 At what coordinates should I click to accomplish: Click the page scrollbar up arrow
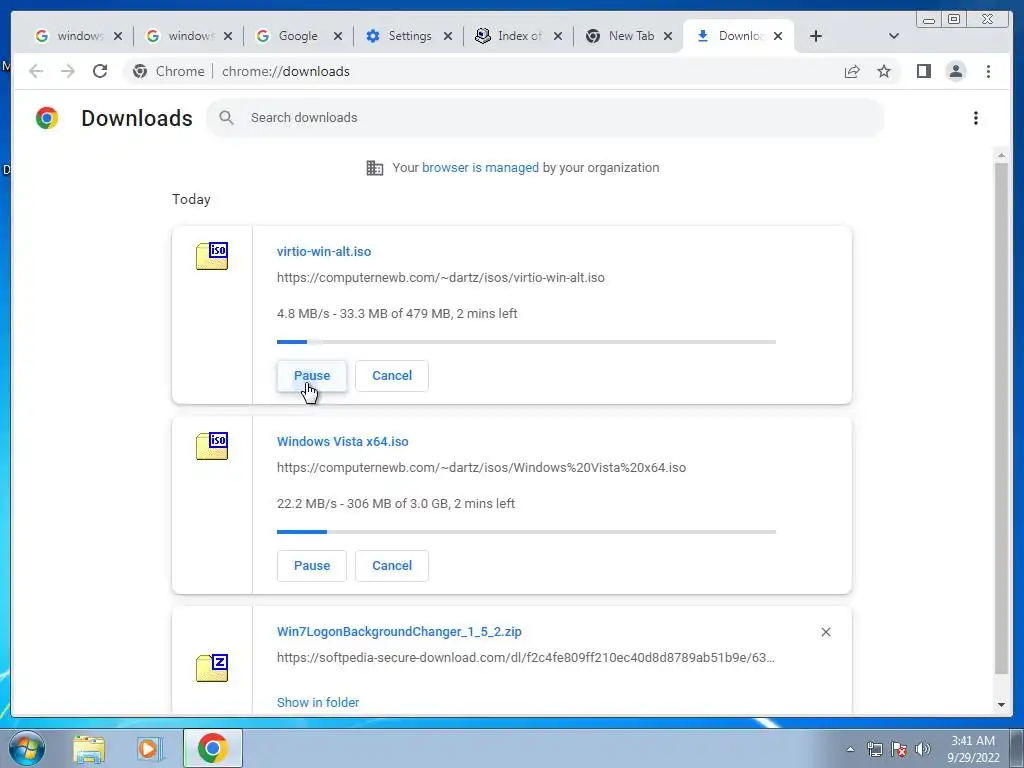click(x=1001, y=155)
